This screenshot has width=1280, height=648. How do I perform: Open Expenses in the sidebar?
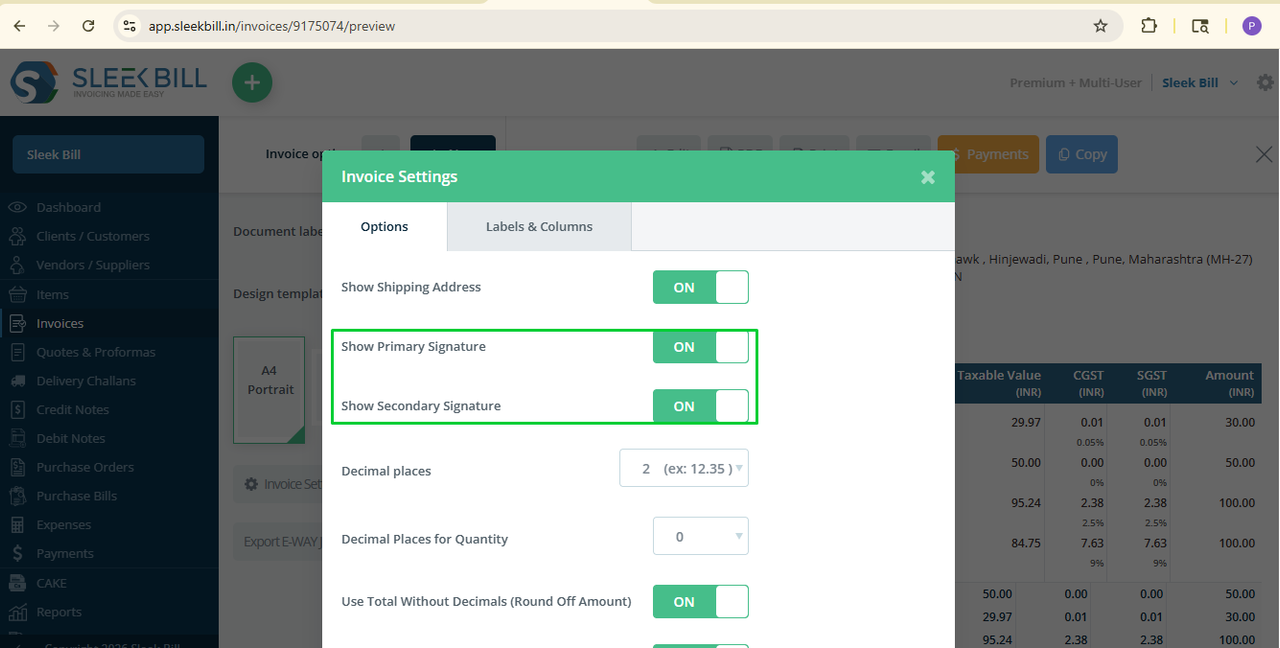(x=63, y=525)
